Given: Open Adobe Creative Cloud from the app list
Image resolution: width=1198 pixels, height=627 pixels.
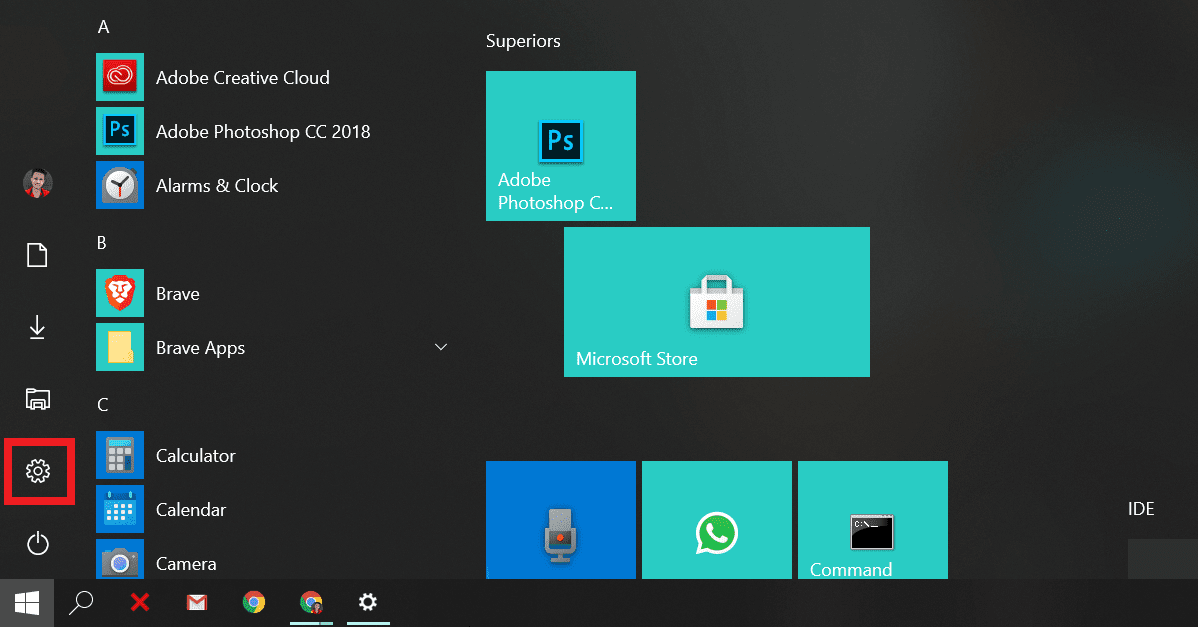Looking at the screenshot, I should click(x=242, y=77).
